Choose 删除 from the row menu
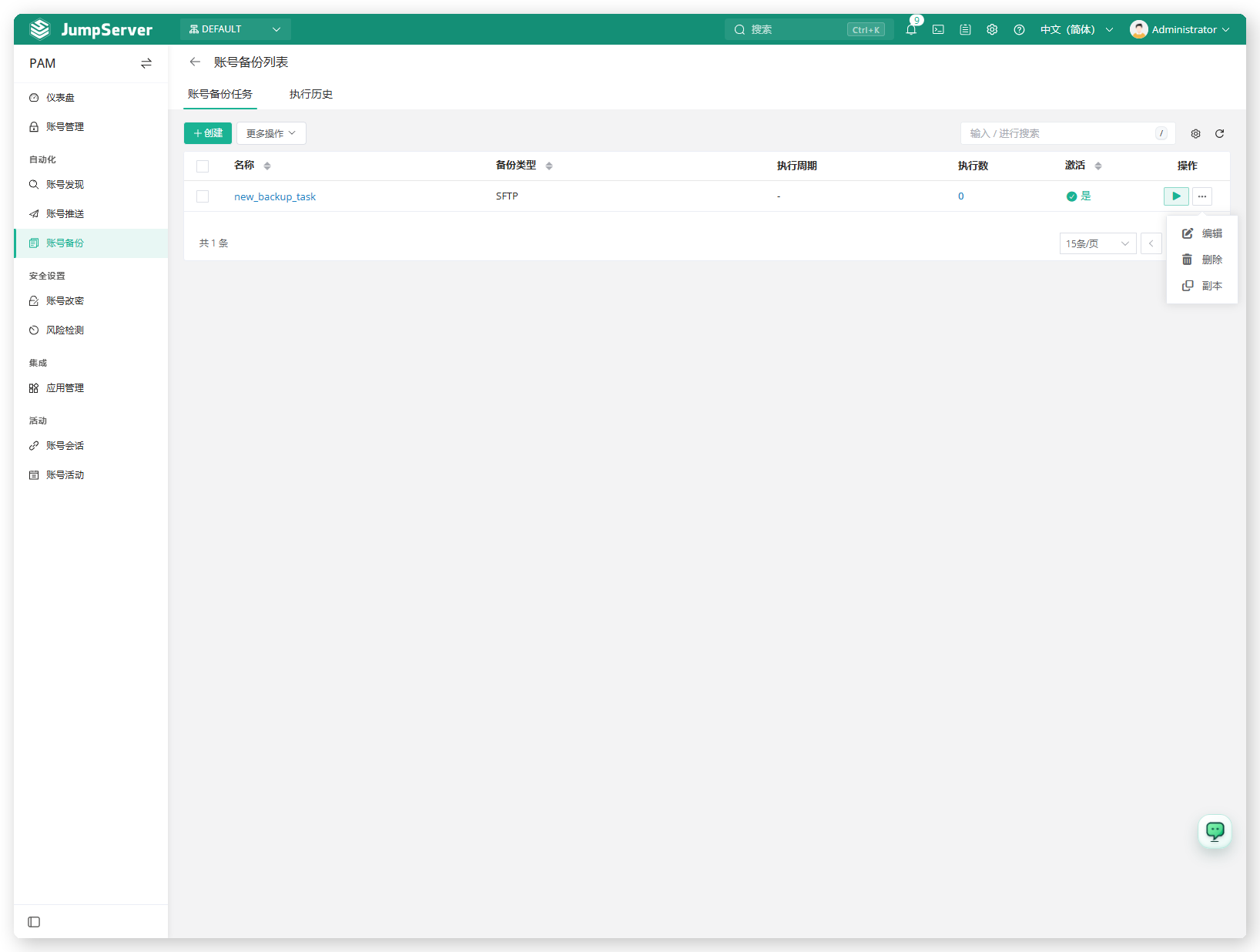 (1202, 260)
